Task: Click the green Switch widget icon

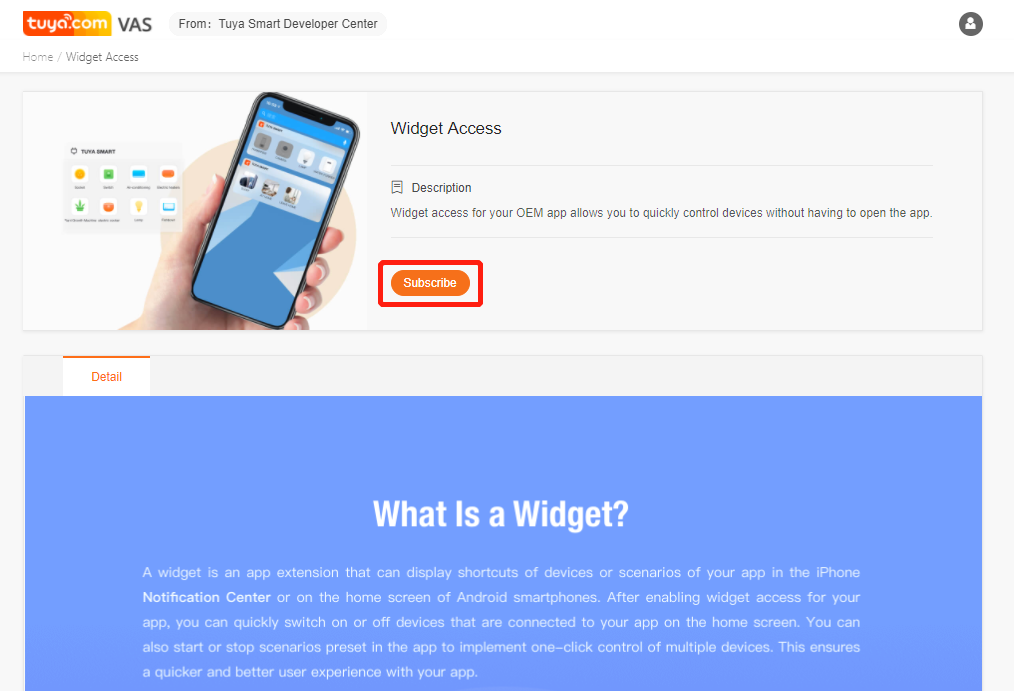Action: coord(109,174)
